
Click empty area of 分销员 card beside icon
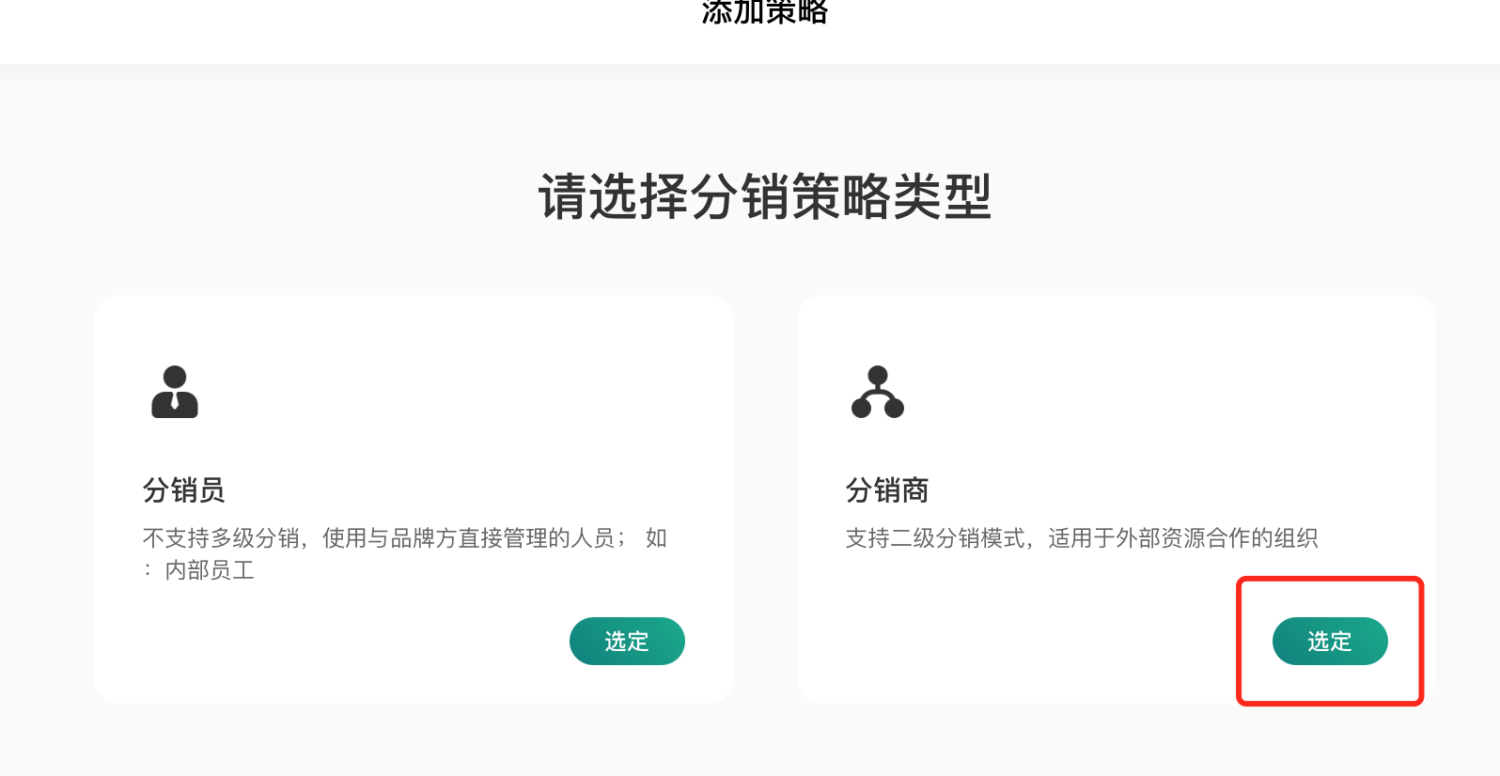450,392
